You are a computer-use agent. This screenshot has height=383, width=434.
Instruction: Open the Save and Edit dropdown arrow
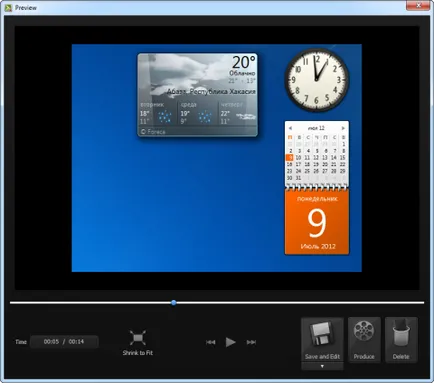322,366
